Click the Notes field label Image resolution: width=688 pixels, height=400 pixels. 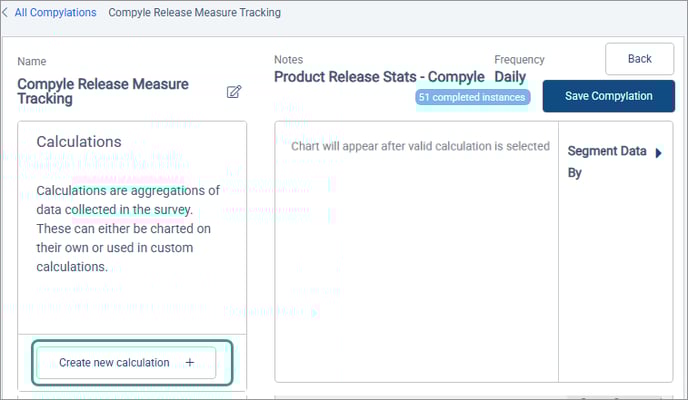pyautogui.click(x=289, y=60)
